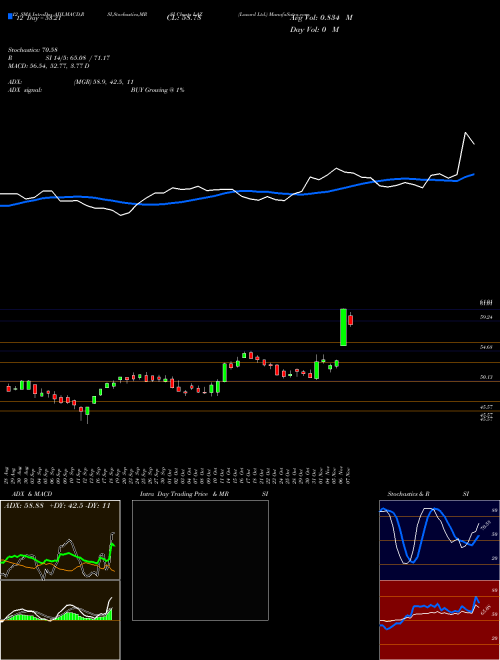Click the thick blue moving average line
The width and height of the screenshot is (500, 660).
point(236,192)
